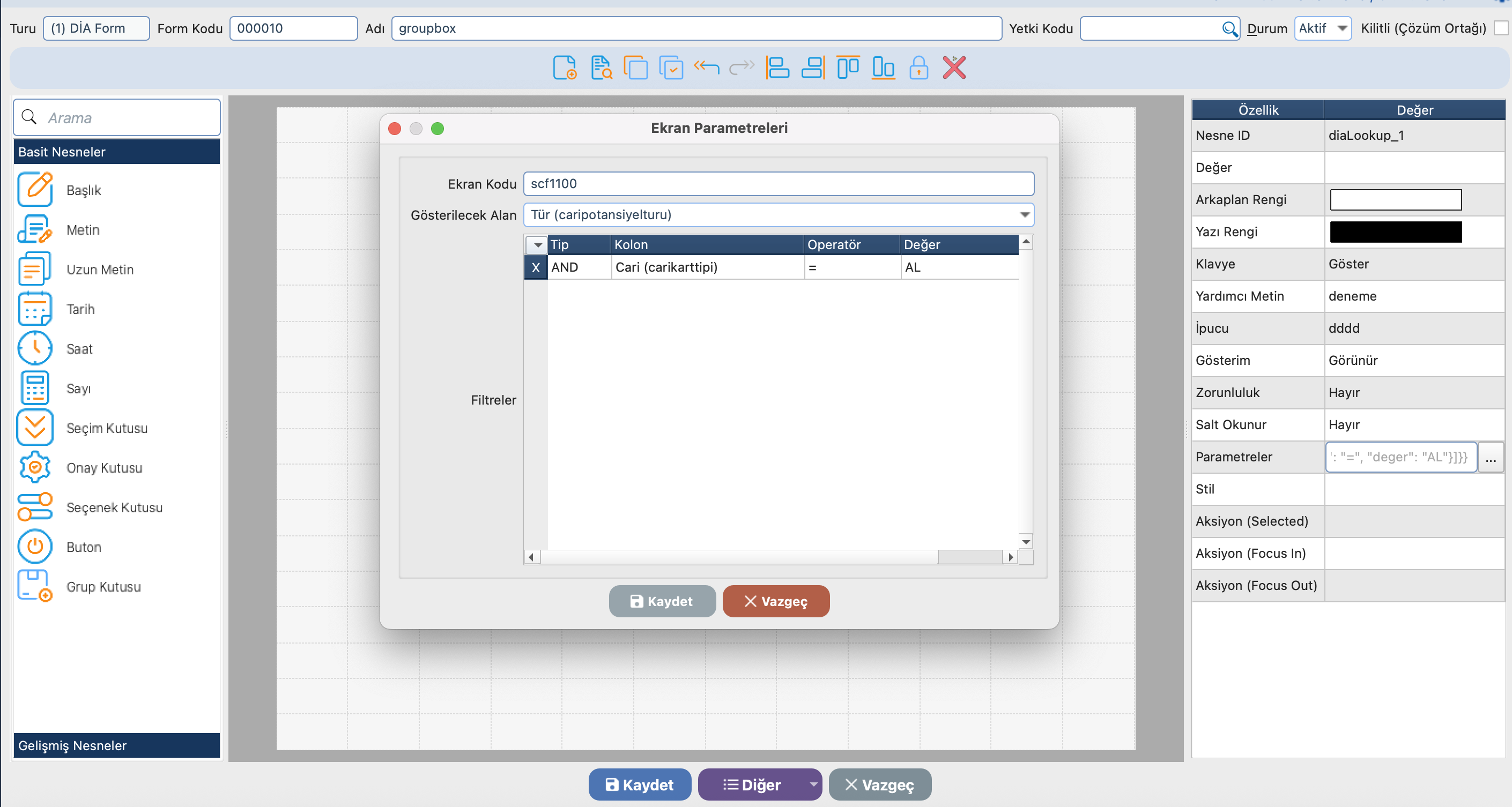Click the new document toolbar icon
The height and width of the screenshot is (807, 1512).
(564, 68)
